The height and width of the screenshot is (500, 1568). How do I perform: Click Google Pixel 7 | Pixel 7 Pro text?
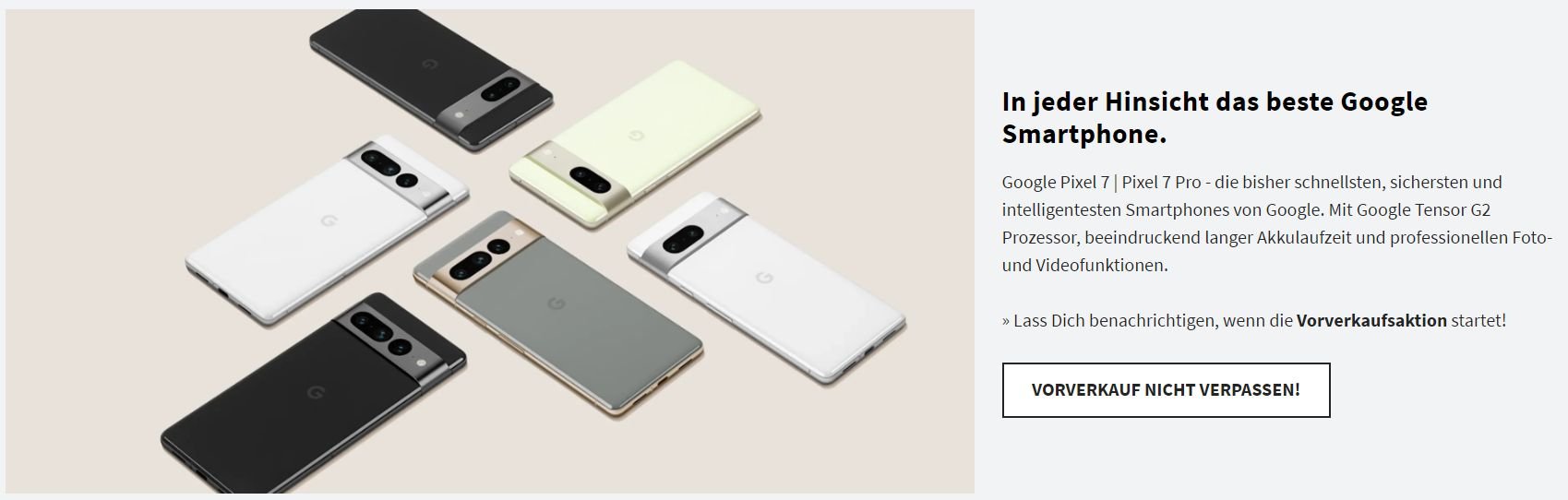[1102, 182]
